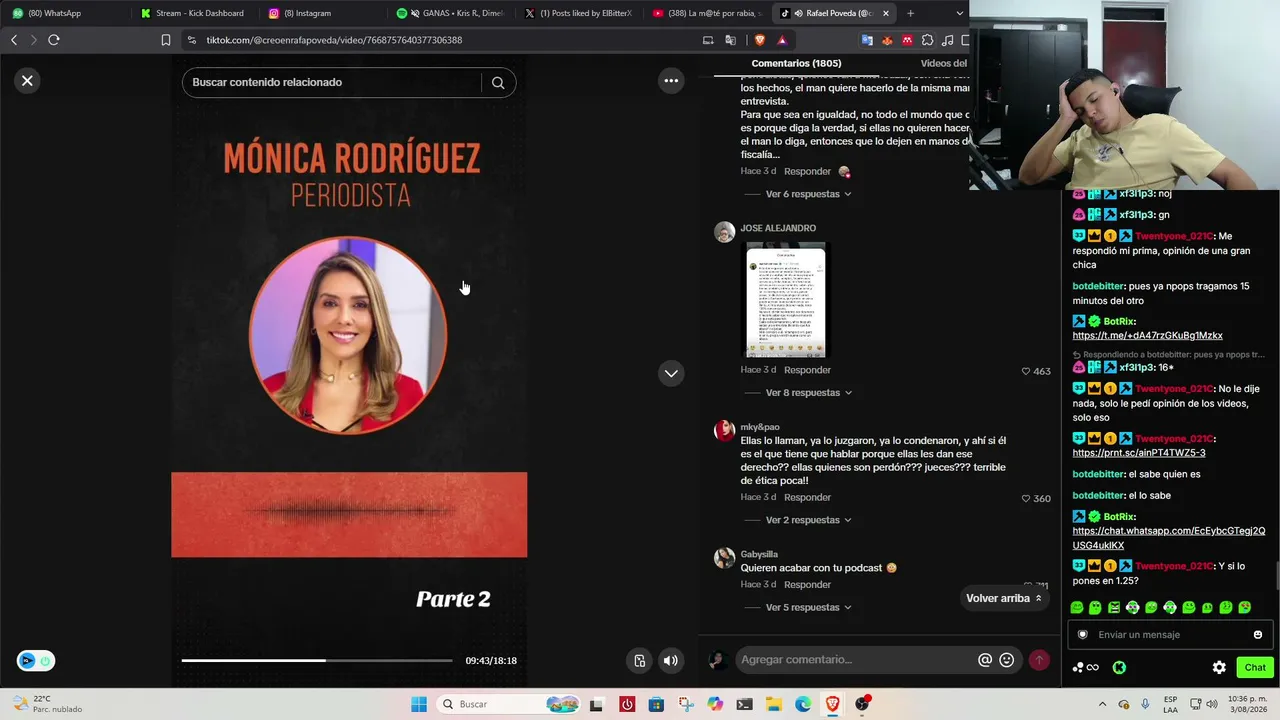Open the three-dot more options menu
Screen dimensions: 1280x720
(x=671, y=81)
